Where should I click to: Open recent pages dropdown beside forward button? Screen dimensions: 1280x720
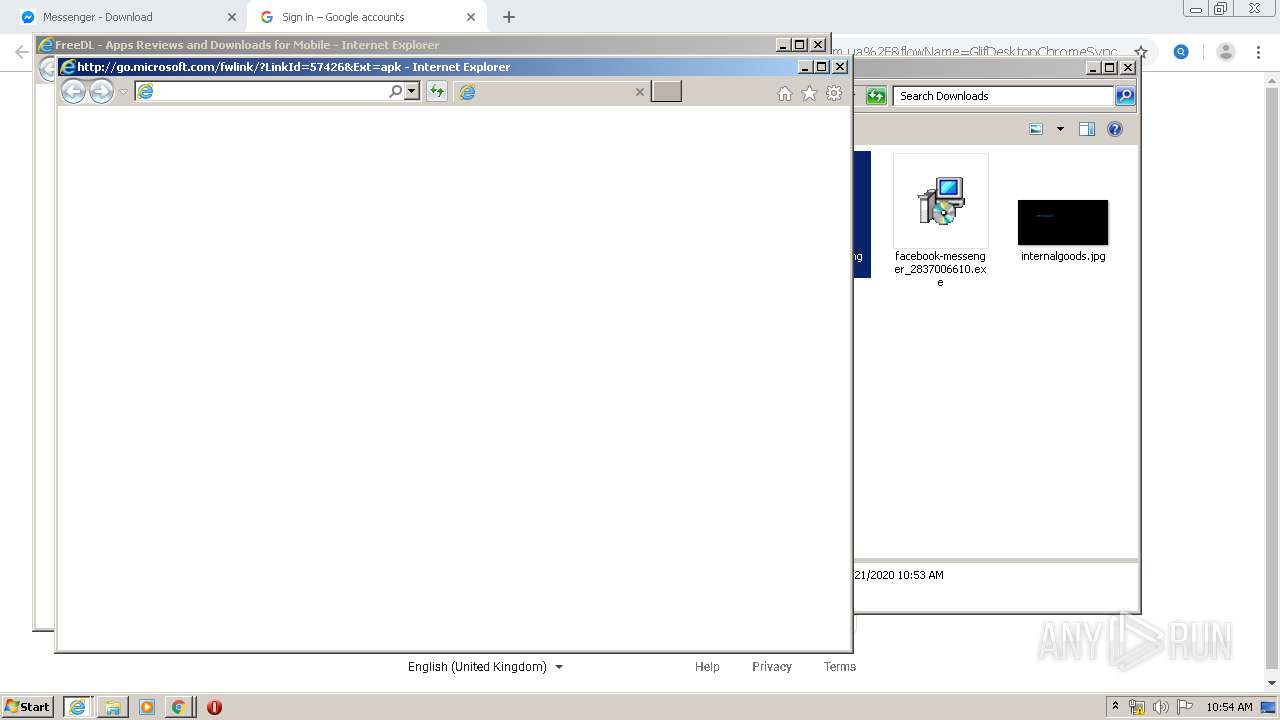pyautogui.click(x=124, y=92)
